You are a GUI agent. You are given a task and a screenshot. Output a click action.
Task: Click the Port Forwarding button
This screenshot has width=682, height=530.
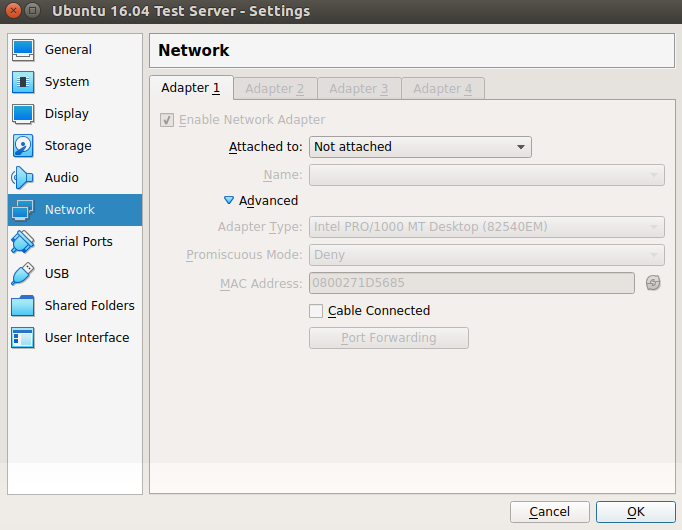click(389, 338)
